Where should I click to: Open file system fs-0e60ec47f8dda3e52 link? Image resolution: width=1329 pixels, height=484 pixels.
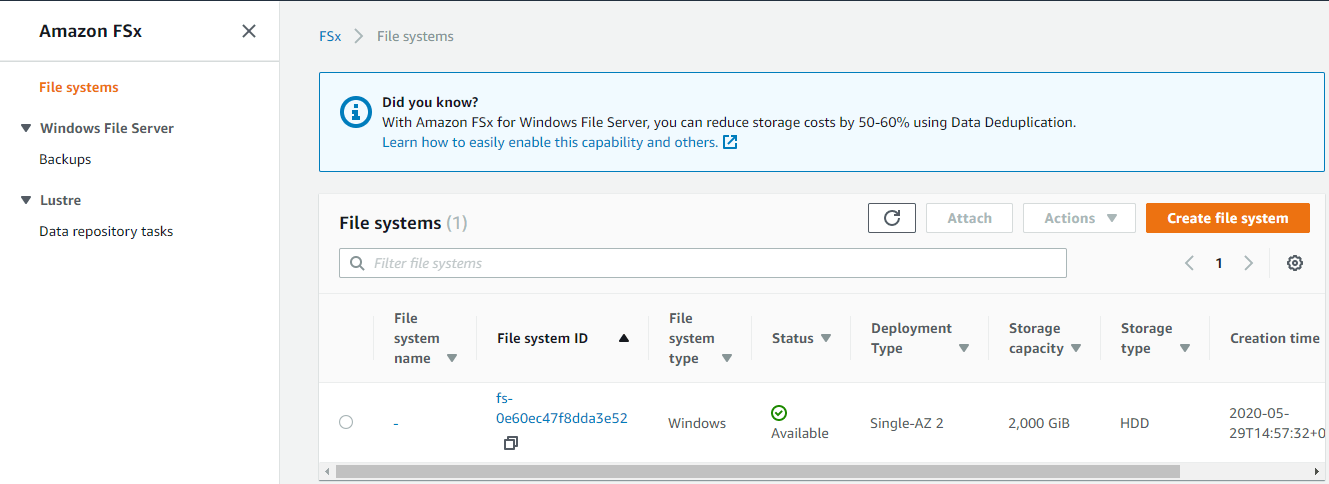(x=561, y=408)
